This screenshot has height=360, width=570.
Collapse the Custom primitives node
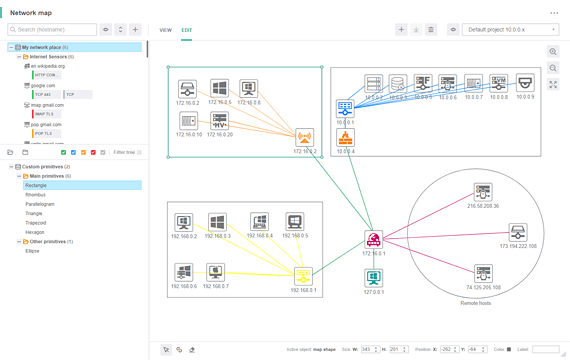pyautogui.click(x=11, y=167)
